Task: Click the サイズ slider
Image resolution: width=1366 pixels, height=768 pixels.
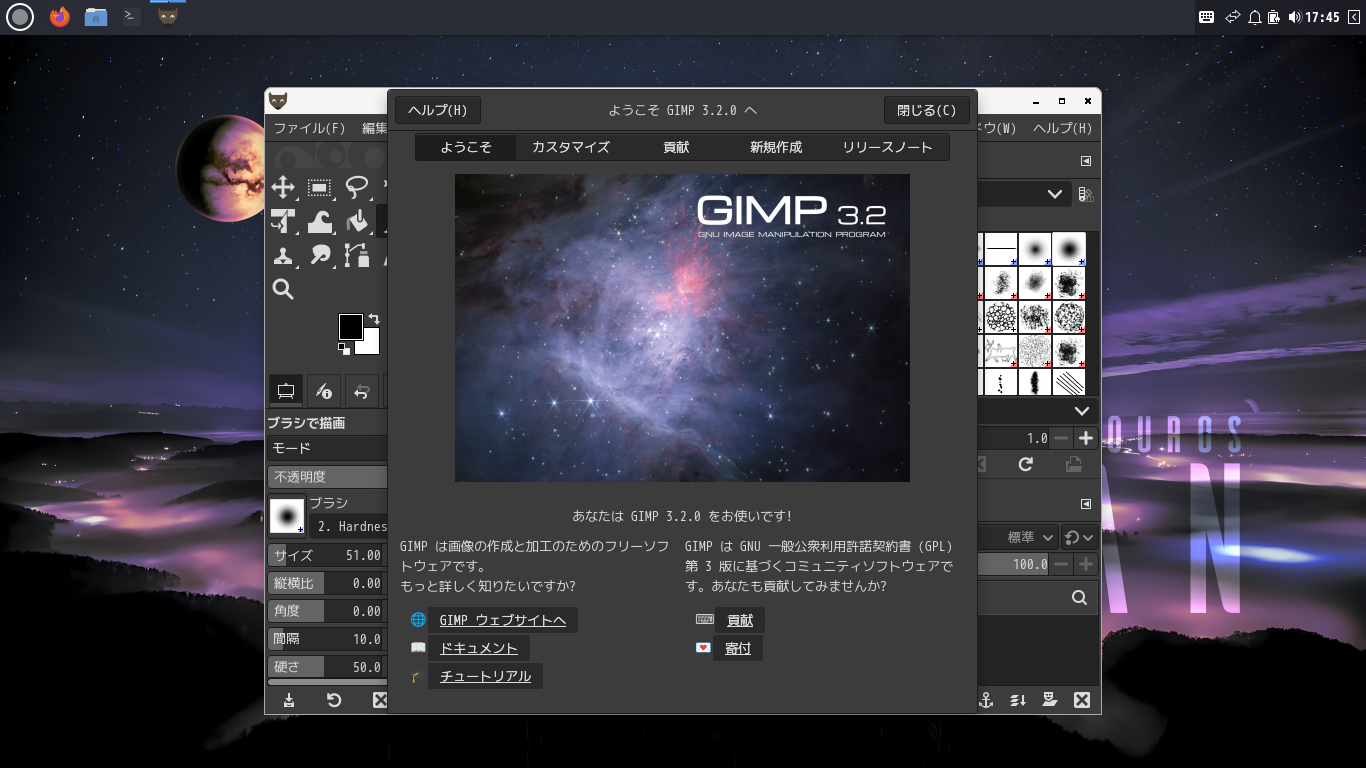Action: click(327, 555)
